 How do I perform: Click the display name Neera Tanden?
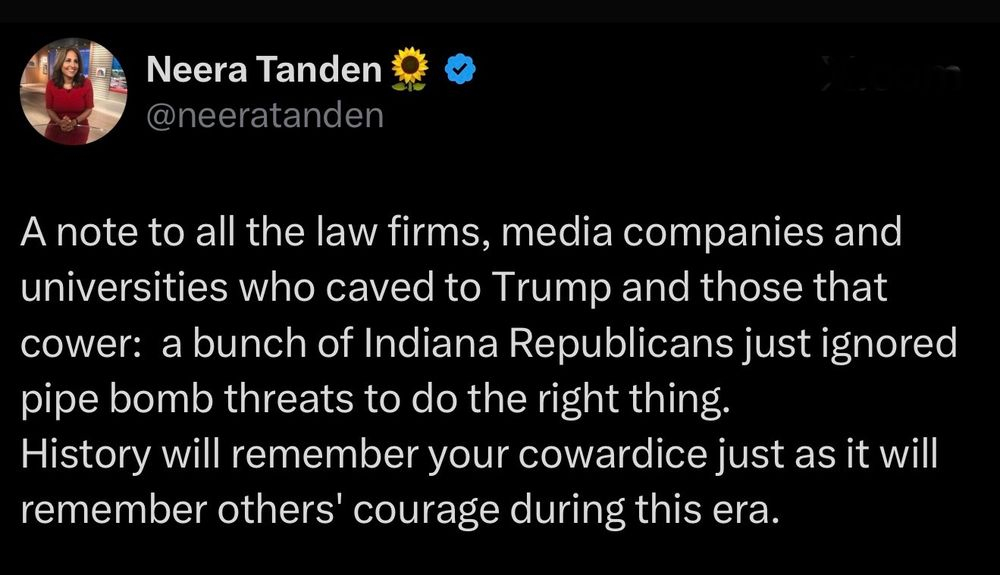[x=264, y=70]
